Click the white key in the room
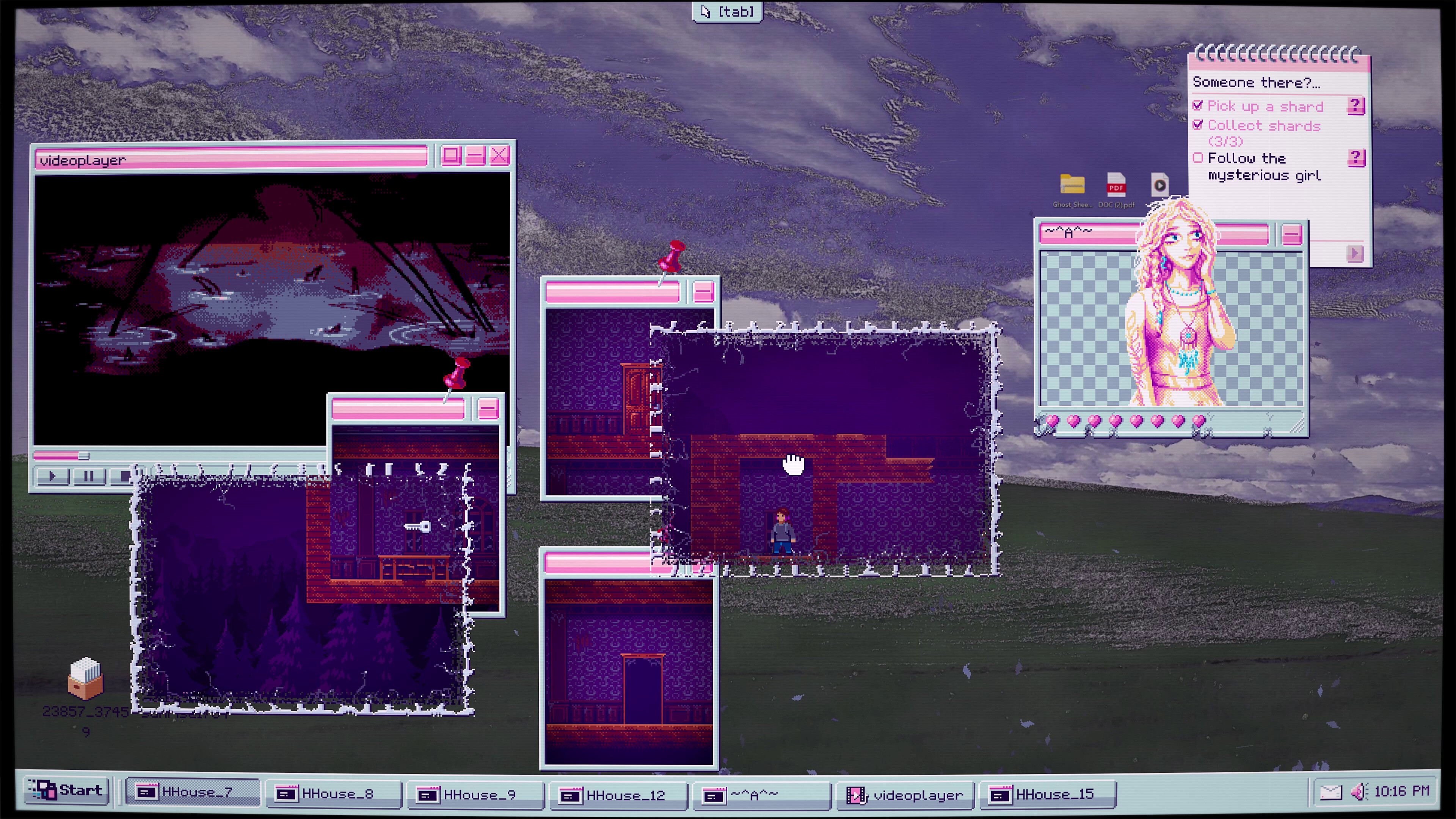1456x819 pixels. click(418, 527)
